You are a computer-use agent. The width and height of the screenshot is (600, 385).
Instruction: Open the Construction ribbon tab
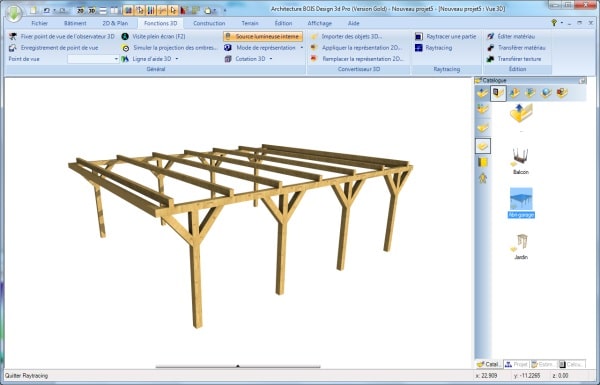pyautogui.click(x=209, y=23)
